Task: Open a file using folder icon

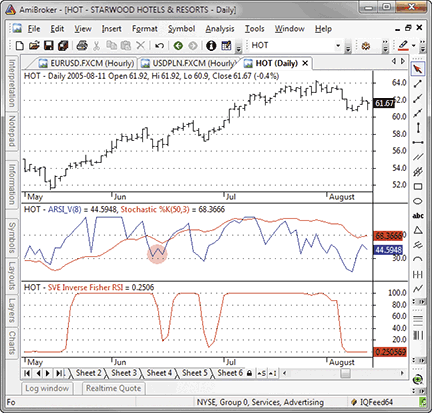Action: pyautogui.click(x=34, y=45)
